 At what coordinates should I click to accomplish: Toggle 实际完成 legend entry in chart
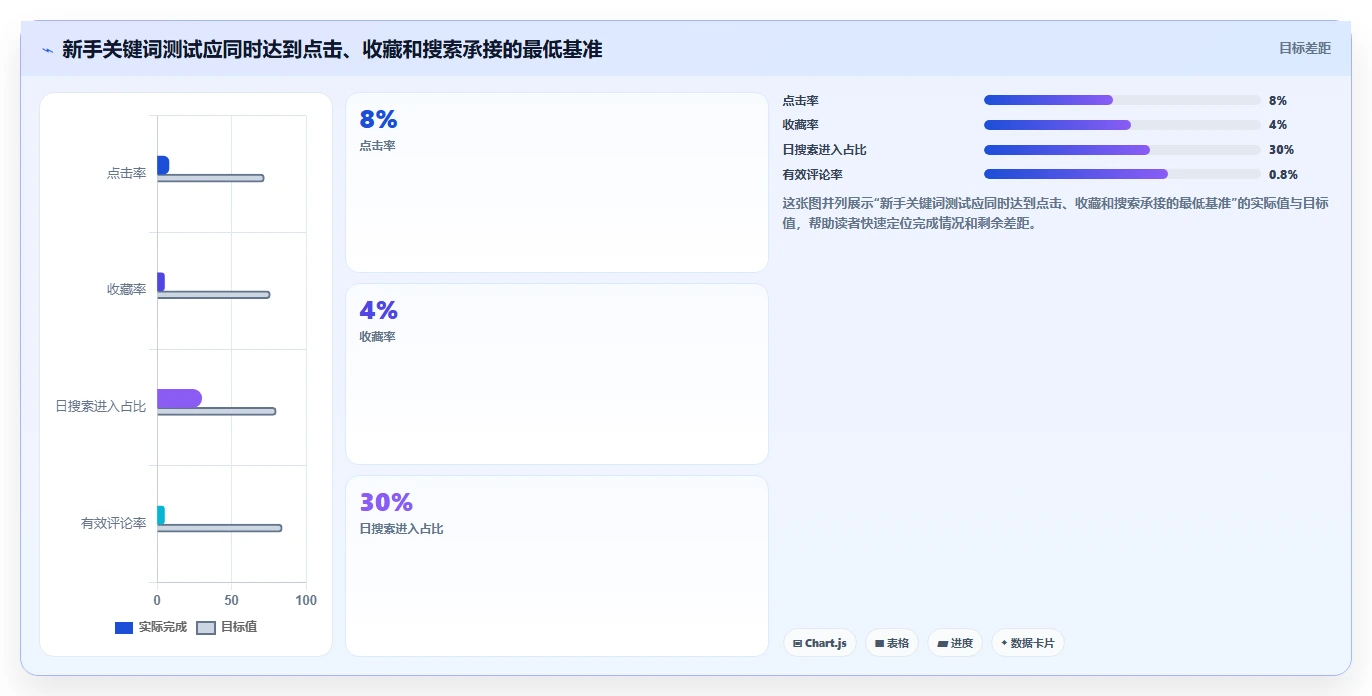pos(151,627)
